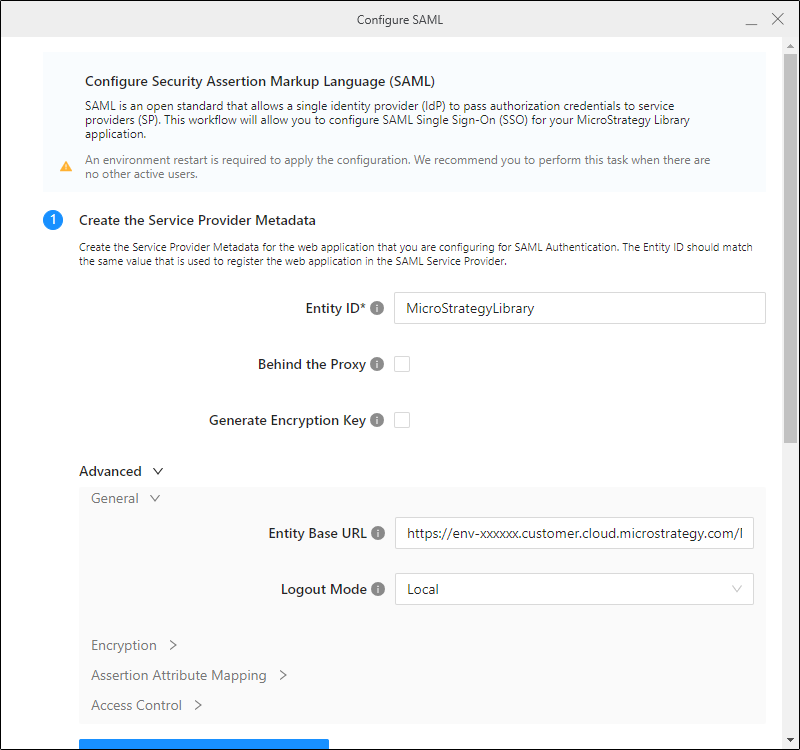Check the Generate Encryption Key box

click(x=402, y=420)
